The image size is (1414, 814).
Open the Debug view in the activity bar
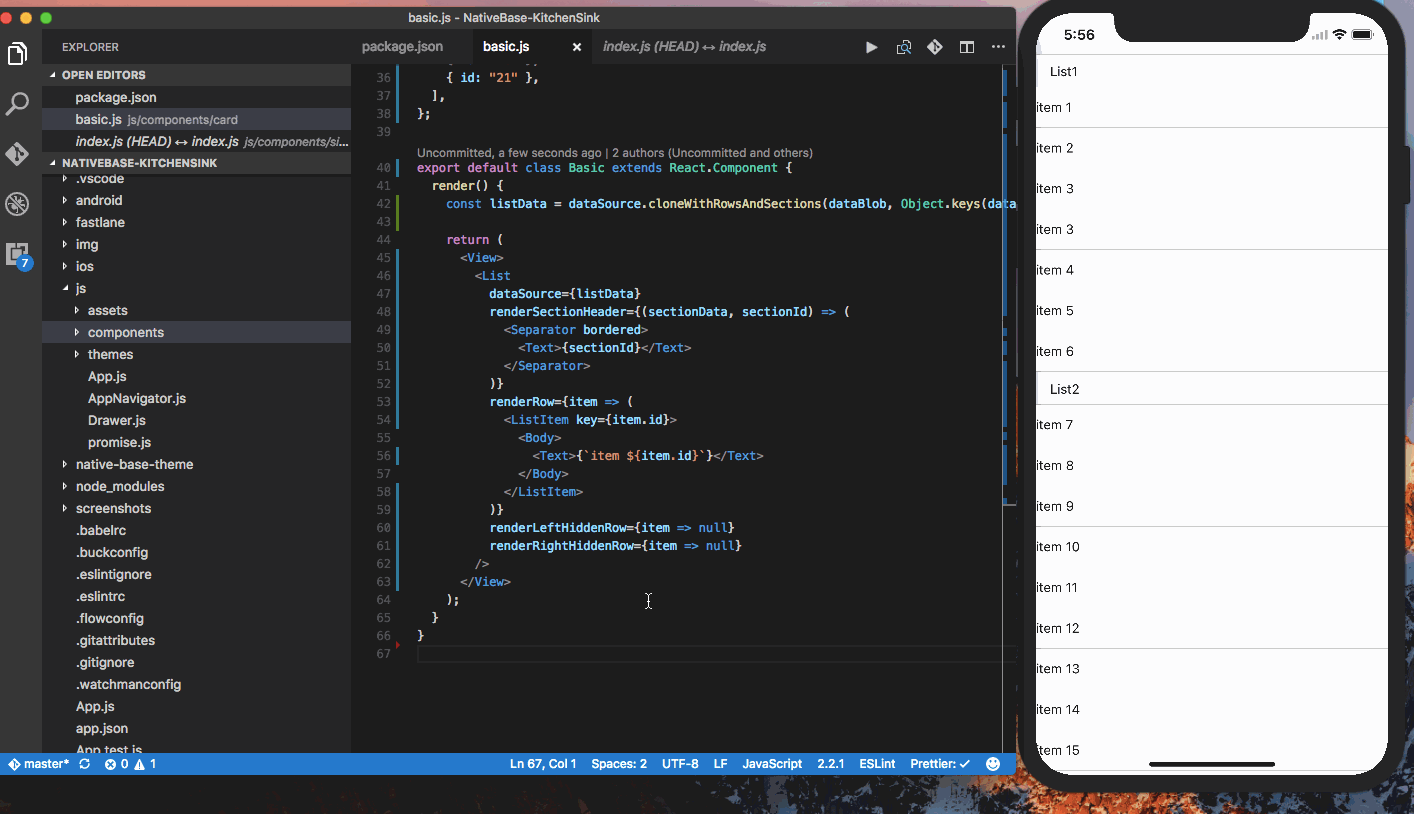tap(17, 203)
